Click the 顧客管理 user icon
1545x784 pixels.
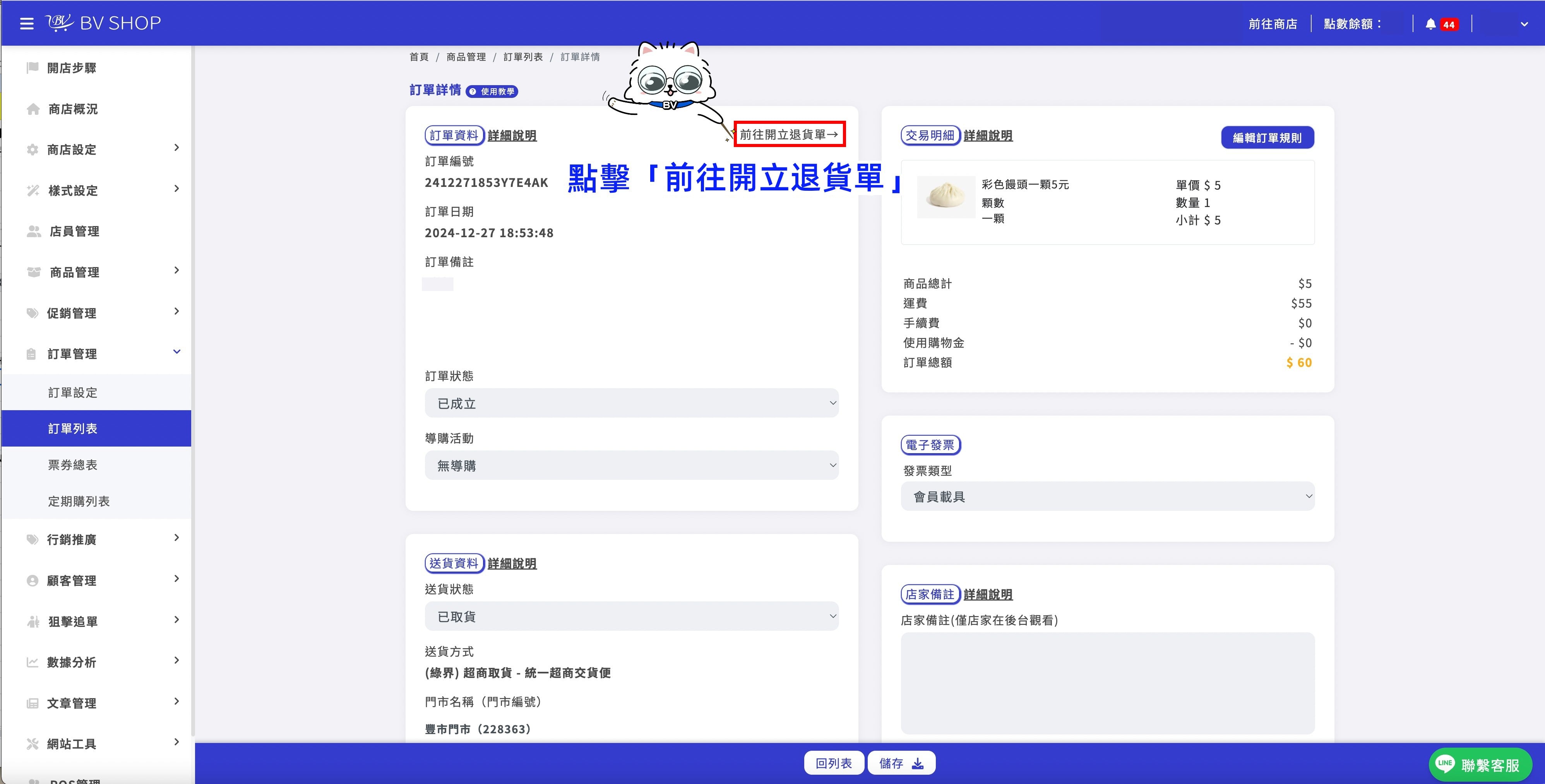[x=33, y=580]
